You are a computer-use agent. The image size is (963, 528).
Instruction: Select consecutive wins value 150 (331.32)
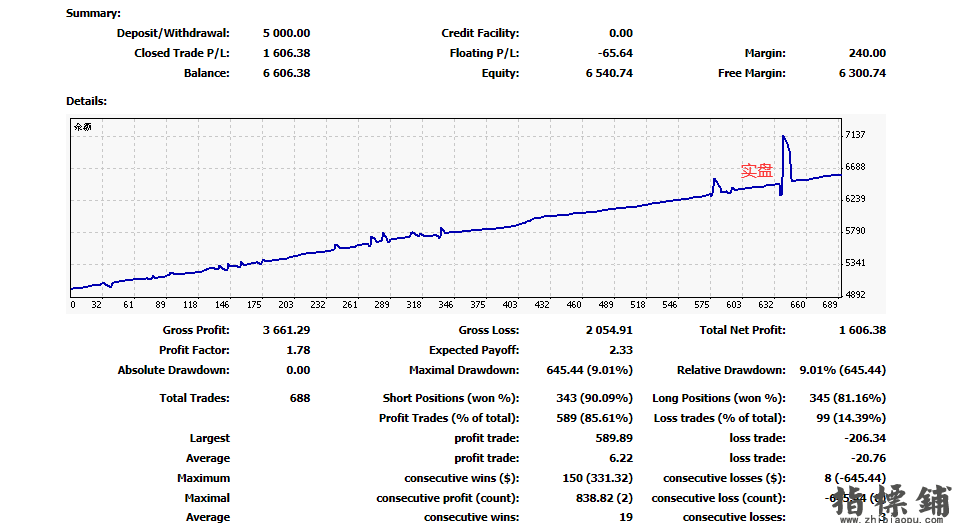coord(598,478)
